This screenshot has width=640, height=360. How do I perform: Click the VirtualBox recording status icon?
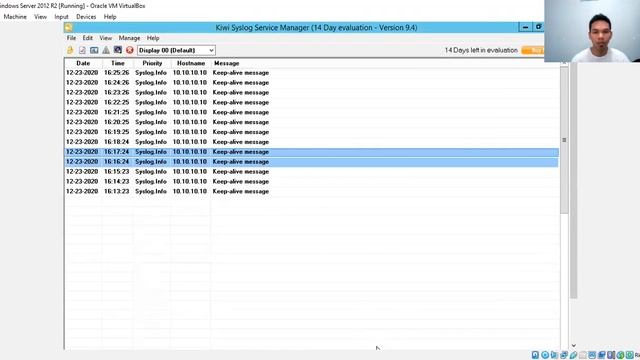[602, 355]
